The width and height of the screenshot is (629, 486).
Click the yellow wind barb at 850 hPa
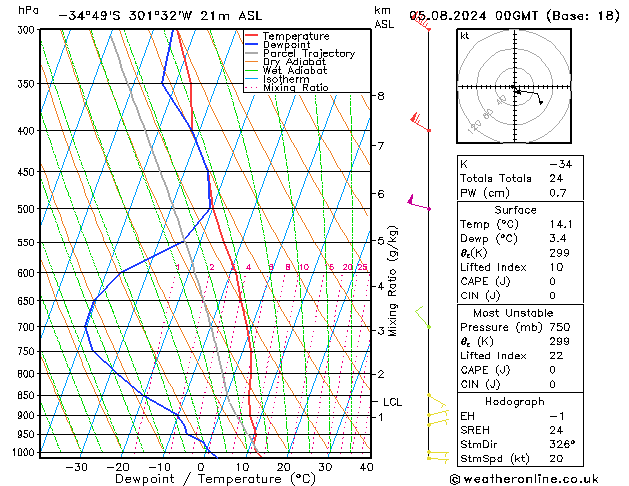437,401
